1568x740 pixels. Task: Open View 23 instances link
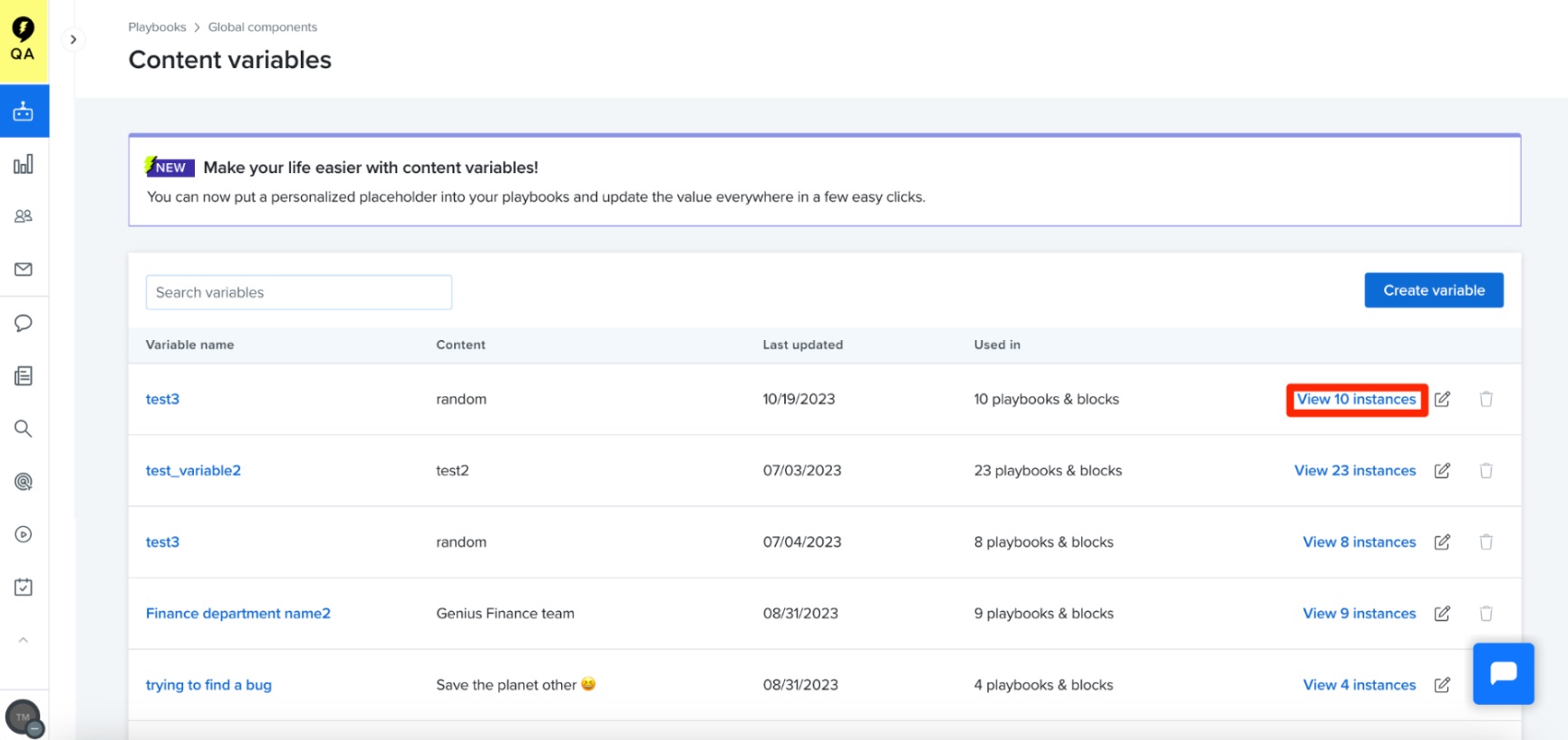click(1355, 471)
